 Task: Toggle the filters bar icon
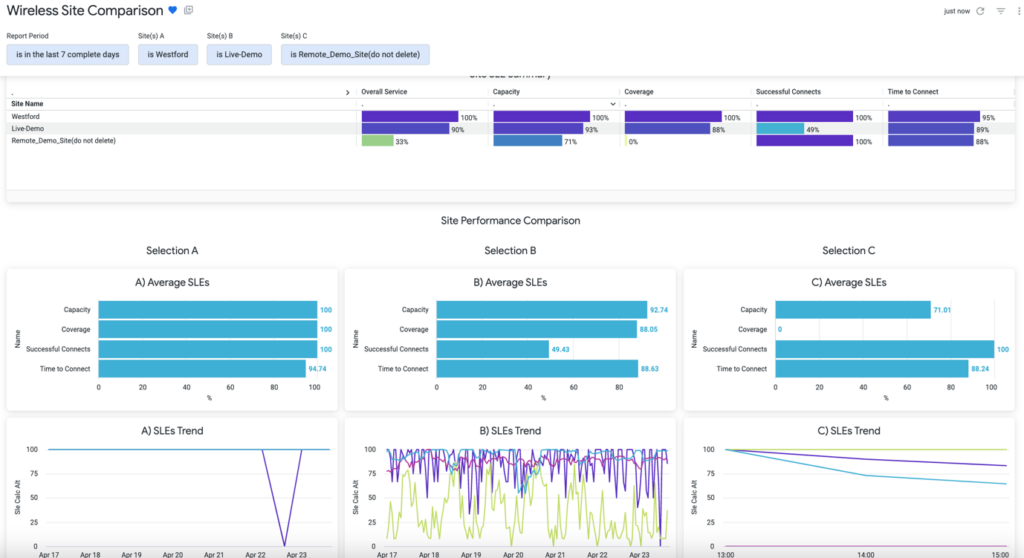coord(1000,11)
